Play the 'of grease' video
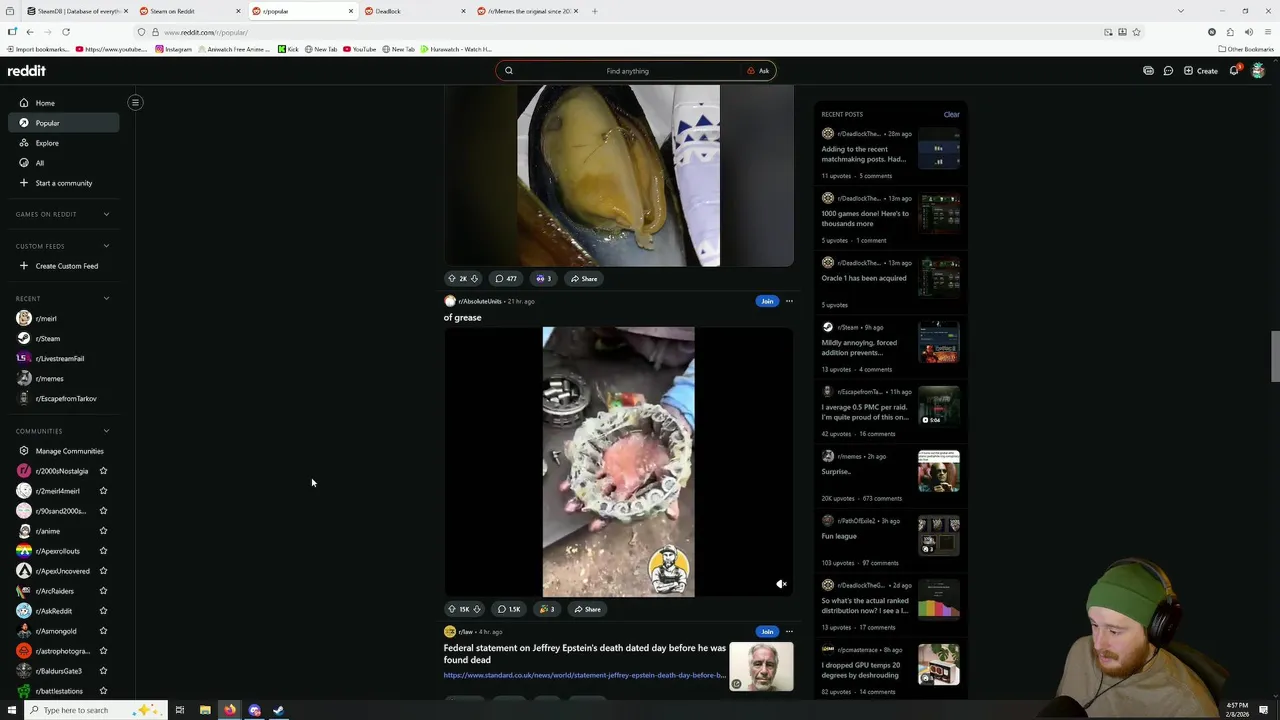The height and width of the screenshot is (720, 1280). click(618, 462)
